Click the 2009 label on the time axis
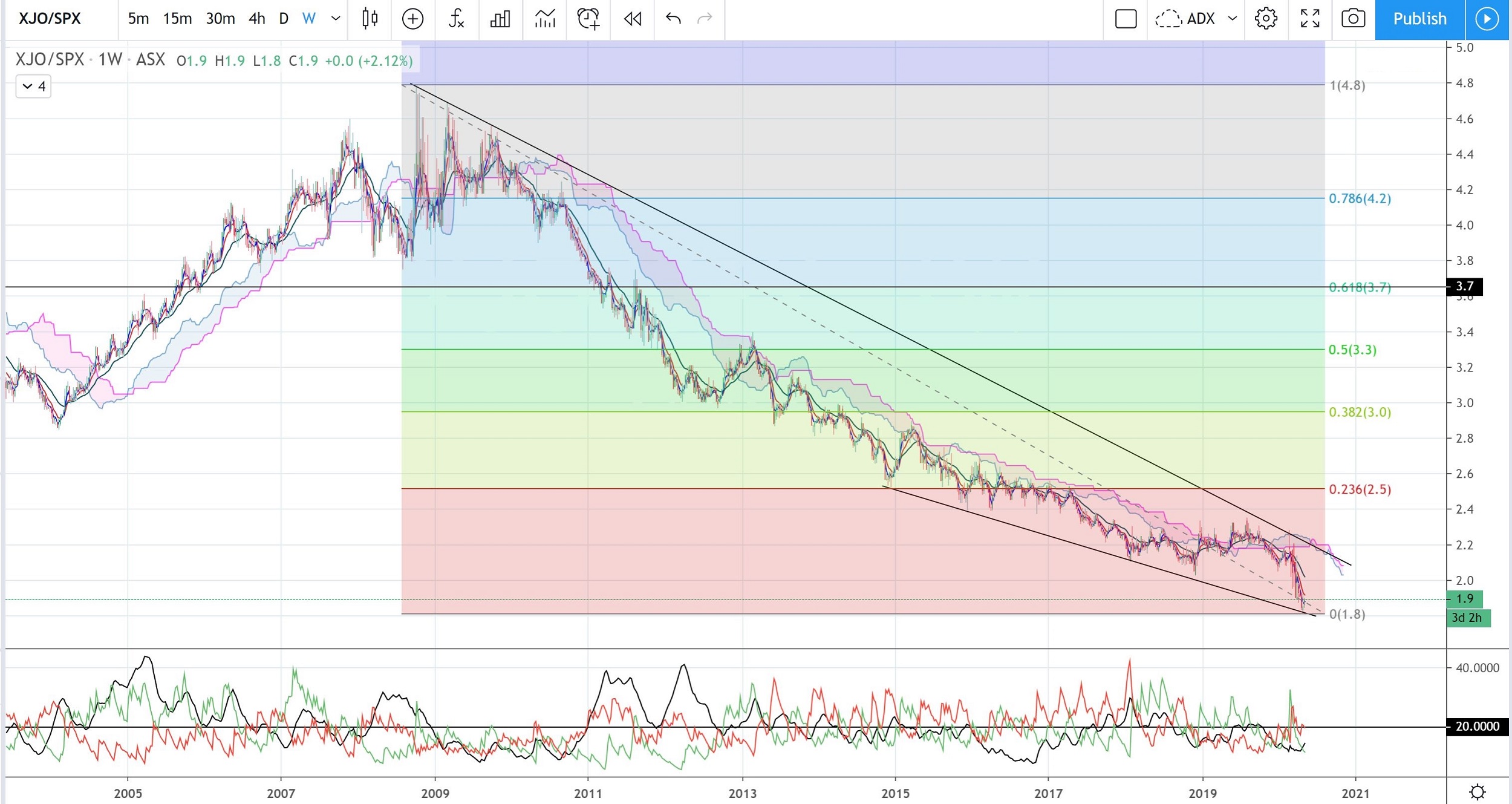1512x804 pixels. click(435, 793)
